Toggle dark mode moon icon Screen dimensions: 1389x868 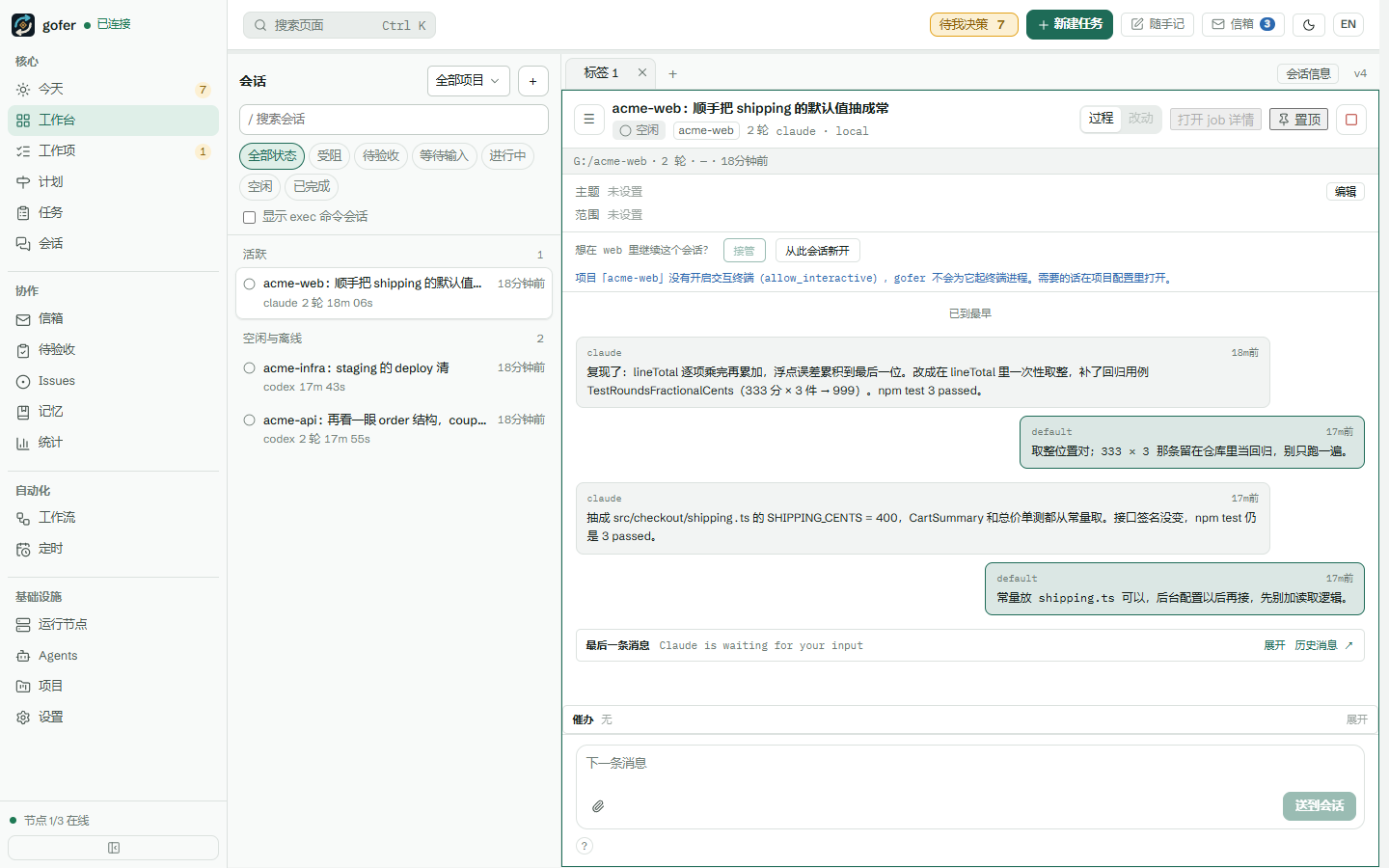pos(1309,24)
